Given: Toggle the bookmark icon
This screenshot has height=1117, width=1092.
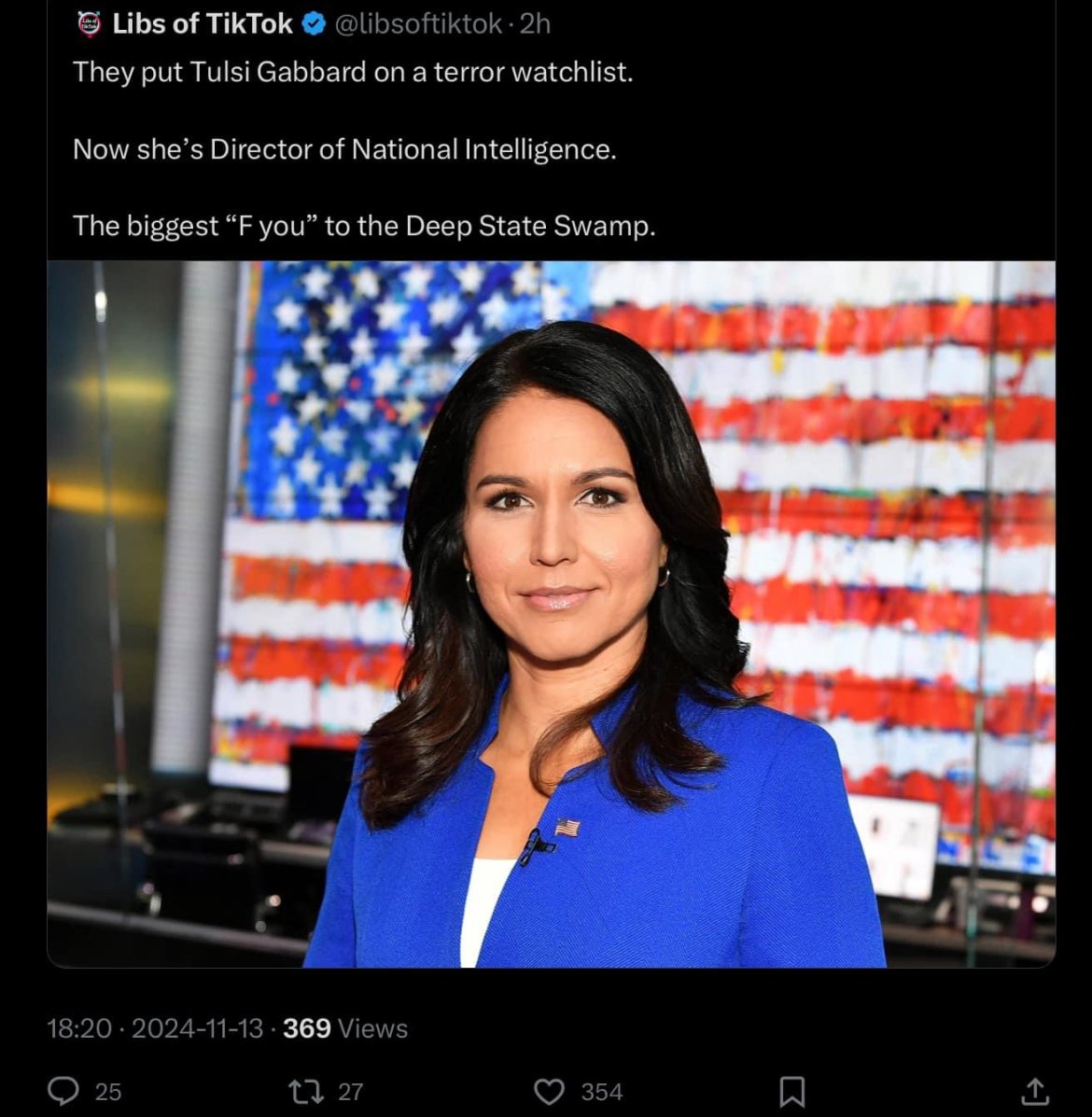Looking at the screenshot, I should (792, 1092).
